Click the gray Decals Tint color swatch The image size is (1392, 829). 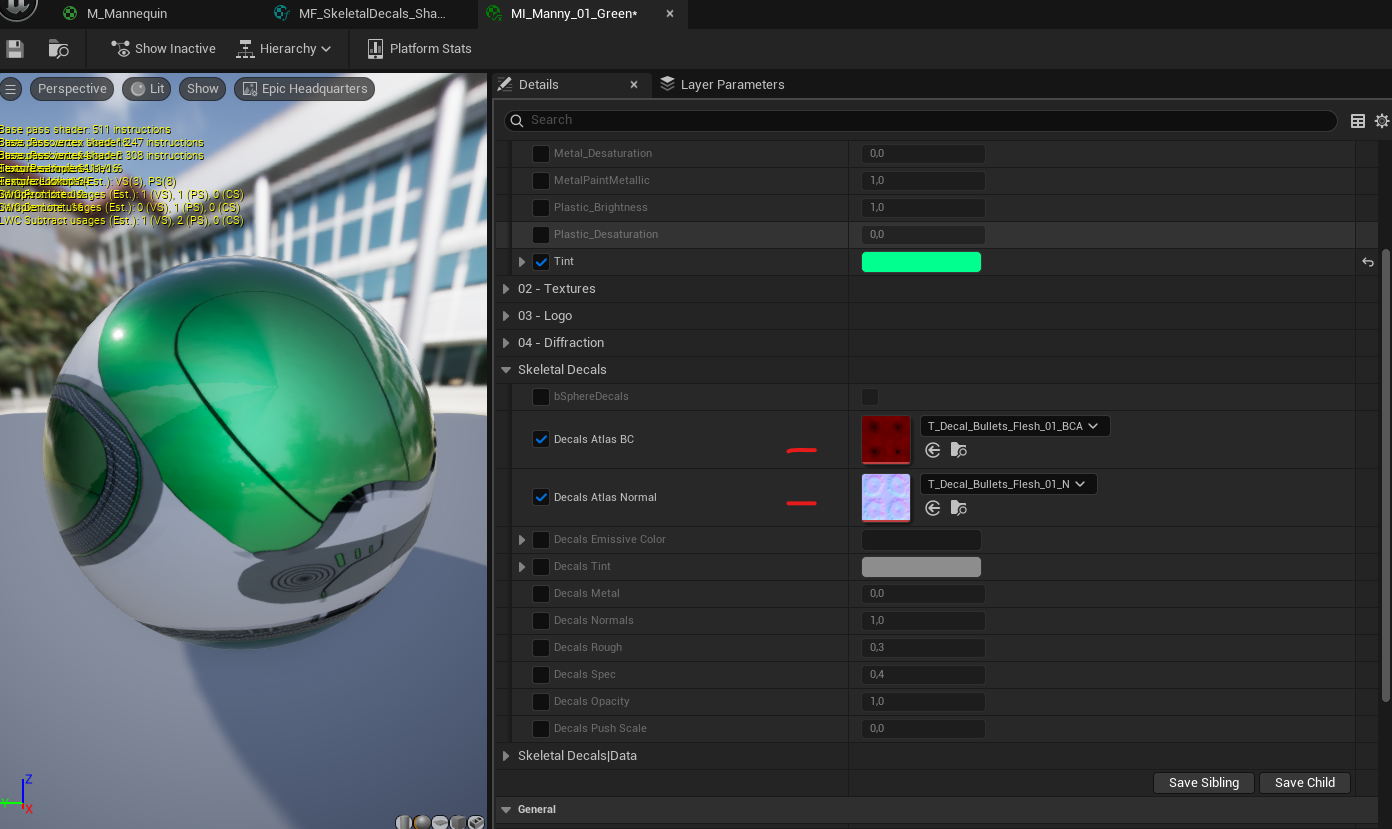921,567
